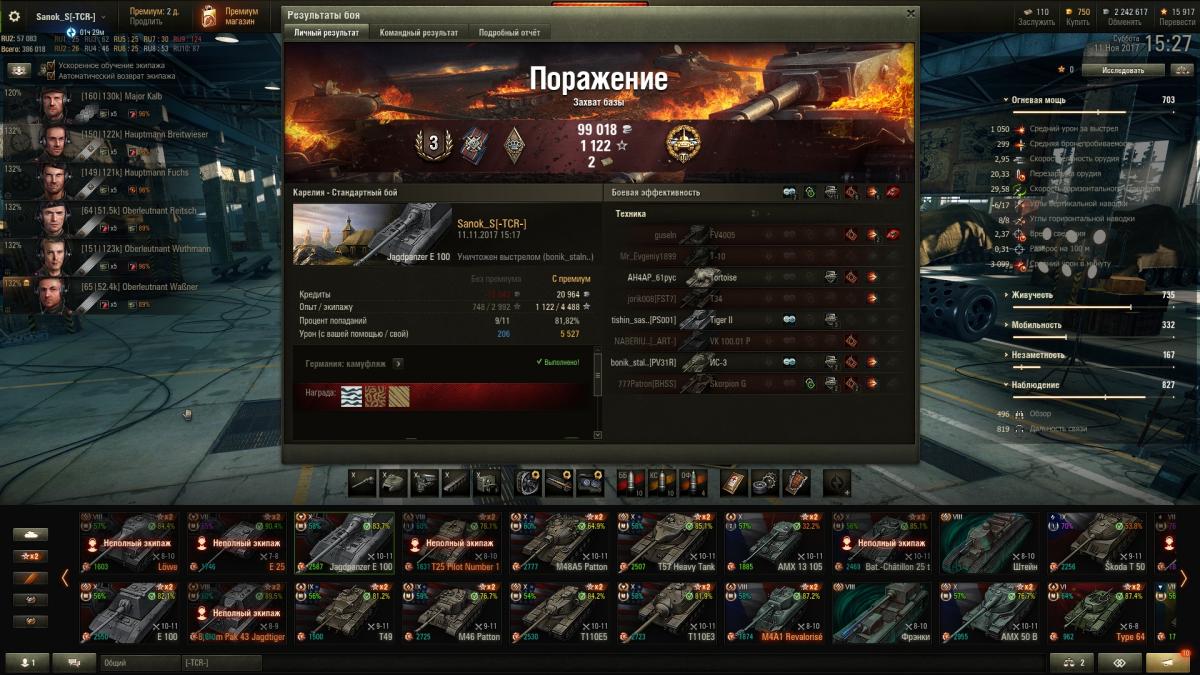1200x675 pixels.
Task: Click the Исследовать research button
Action: point(1123,70)
